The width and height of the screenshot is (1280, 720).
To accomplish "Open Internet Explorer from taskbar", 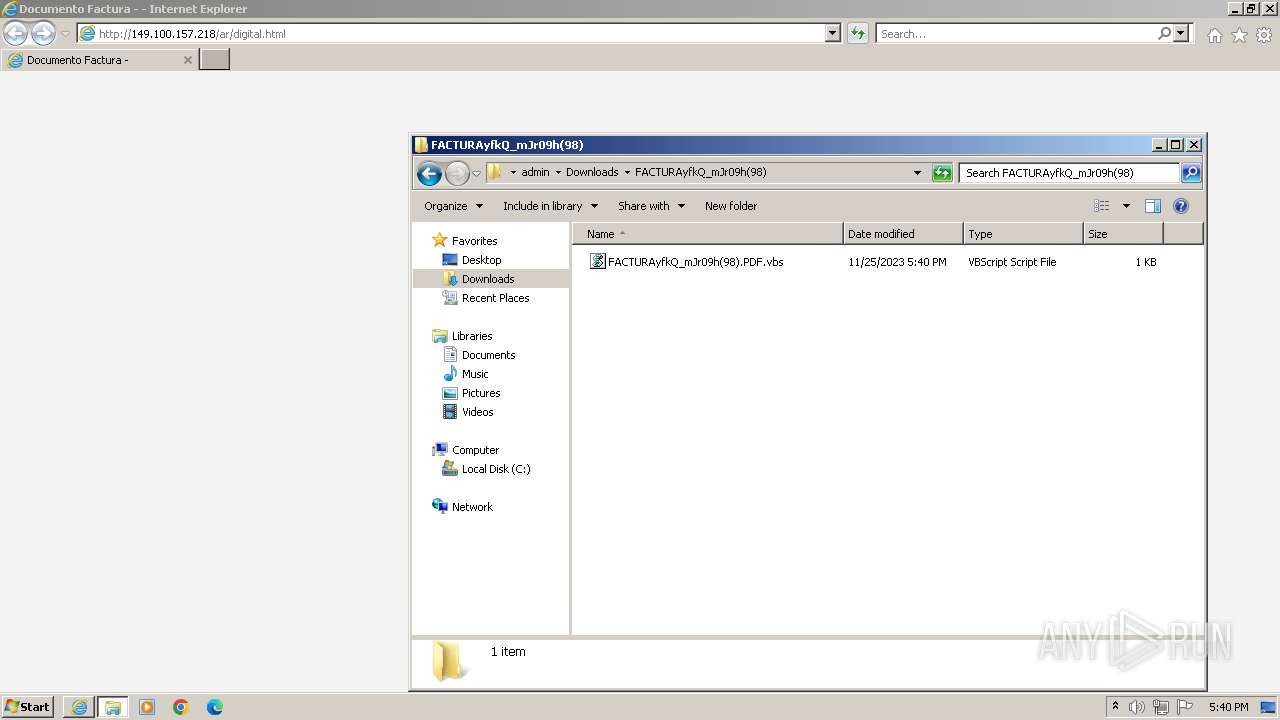I will click(x=79, y=707).
